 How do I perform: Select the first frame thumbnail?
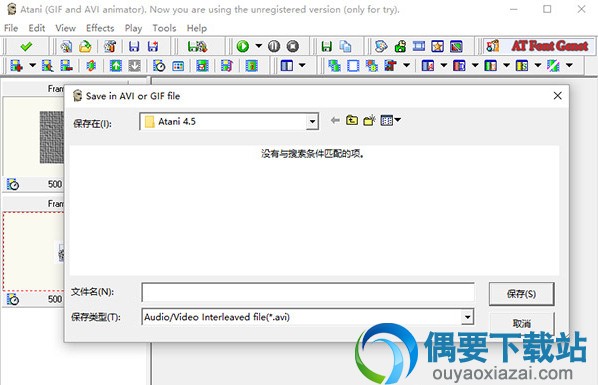(33, 137)
